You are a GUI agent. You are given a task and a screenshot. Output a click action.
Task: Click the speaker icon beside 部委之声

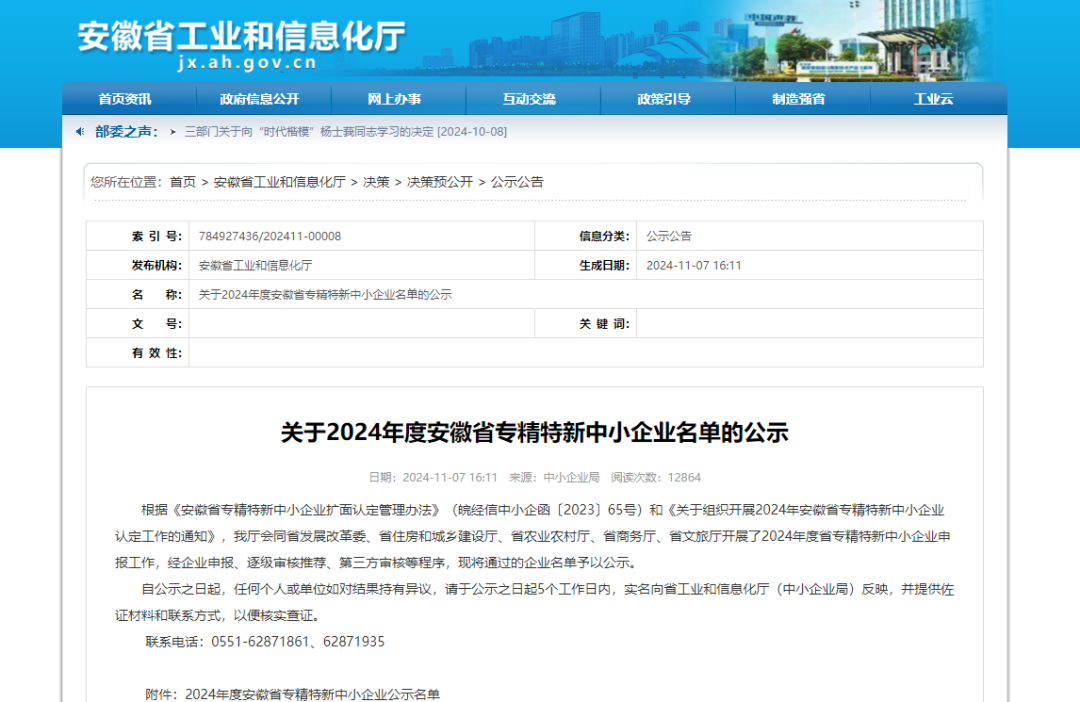pyautogui.click(x=81, y=131)
